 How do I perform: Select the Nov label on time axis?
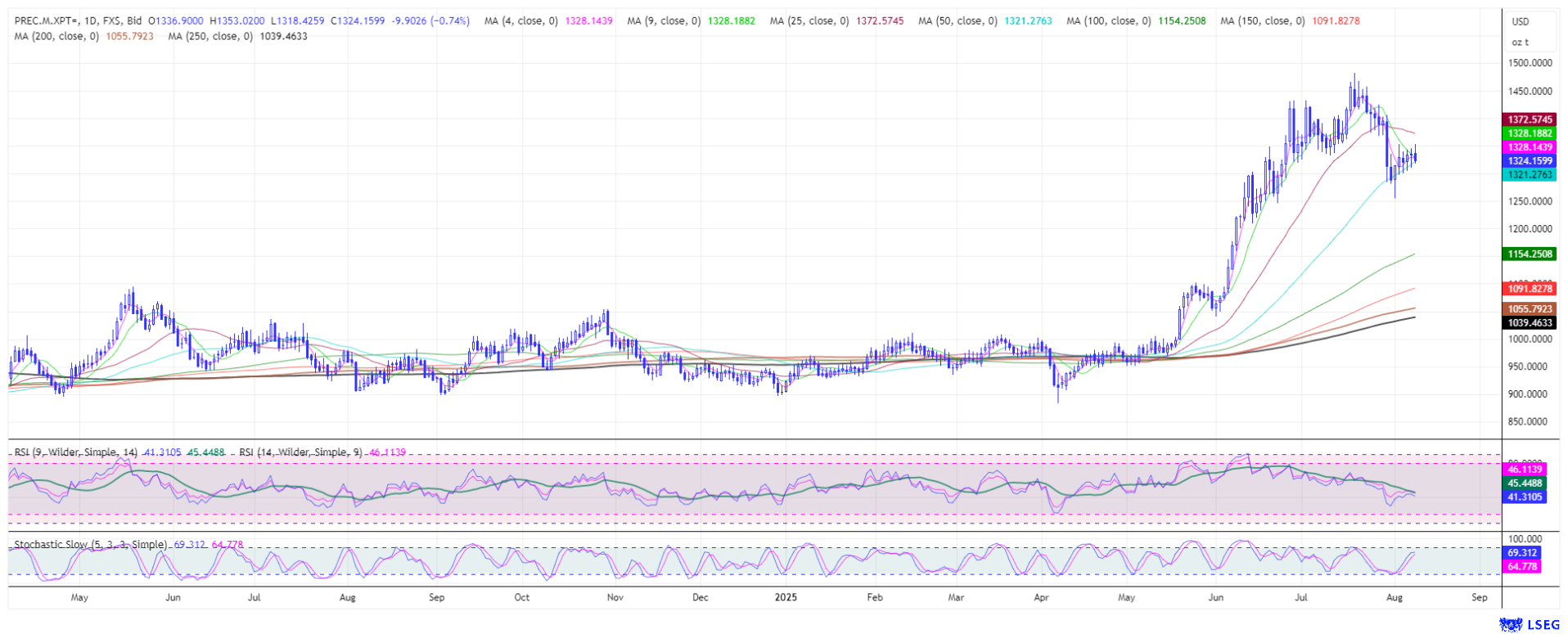pos(615,597)
